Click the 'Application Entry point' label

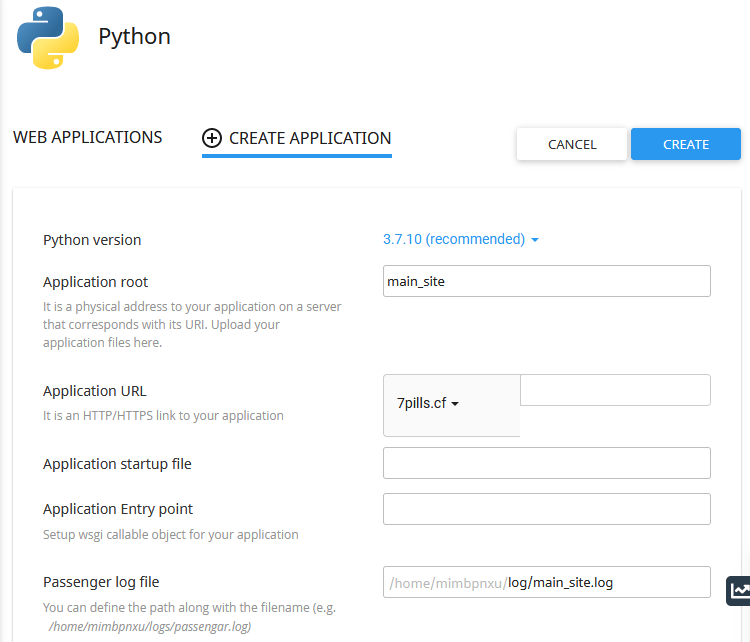(x=118, y=509)
